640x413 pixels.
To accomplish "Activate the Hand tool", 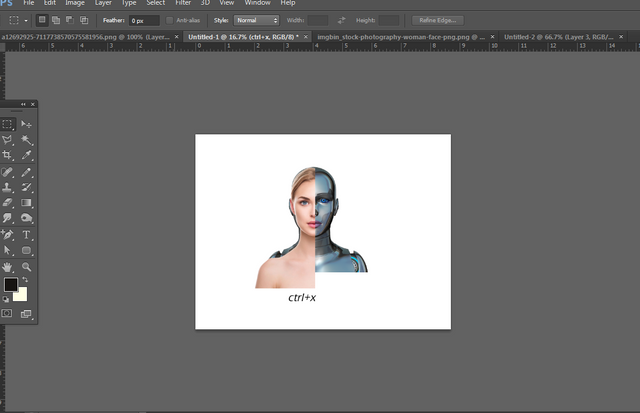I will (x=8, y=267).
